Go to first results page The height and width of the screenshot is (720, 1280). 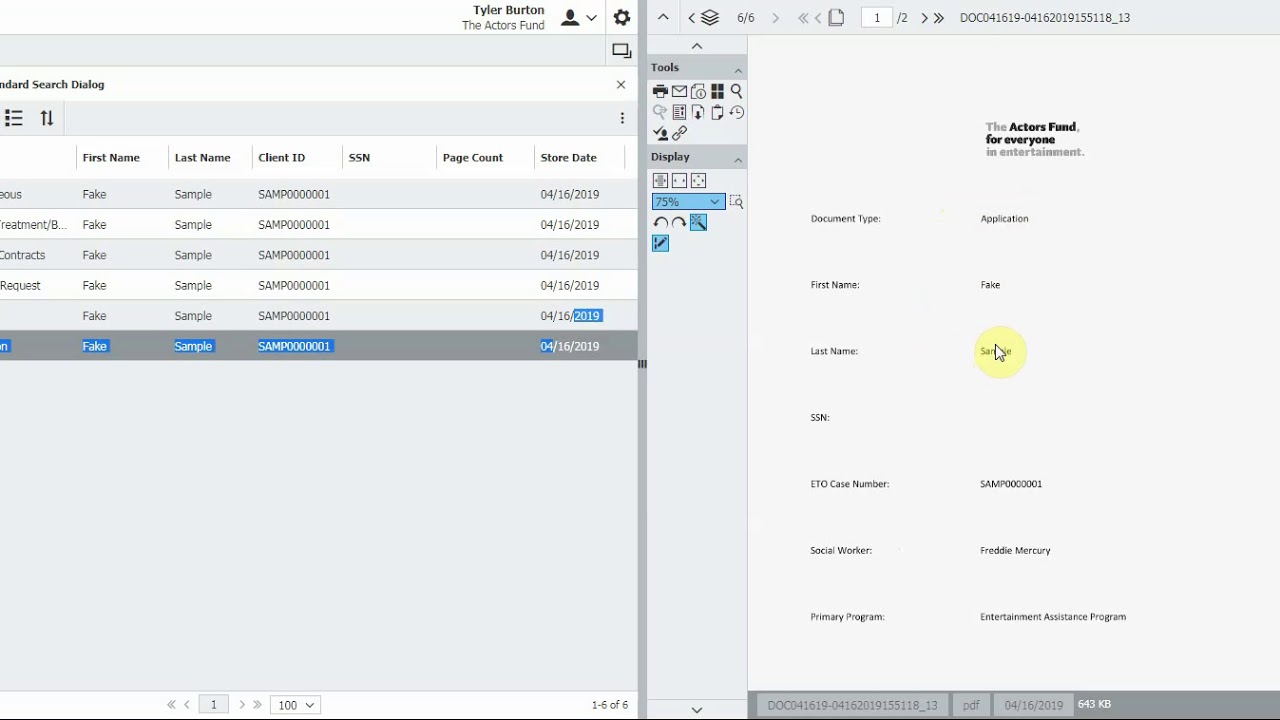point(171,705)
